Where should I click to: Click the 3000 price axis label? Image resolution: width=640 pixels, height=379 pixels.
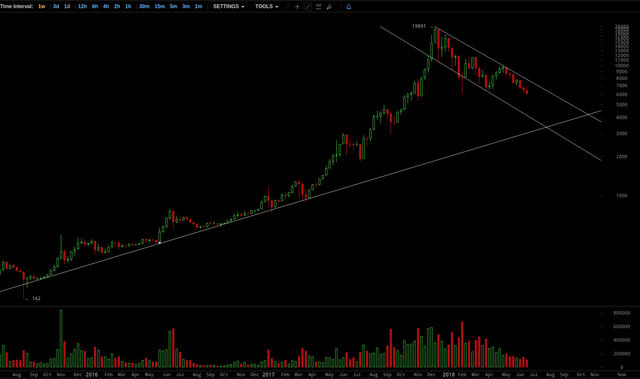click(622, 133)
